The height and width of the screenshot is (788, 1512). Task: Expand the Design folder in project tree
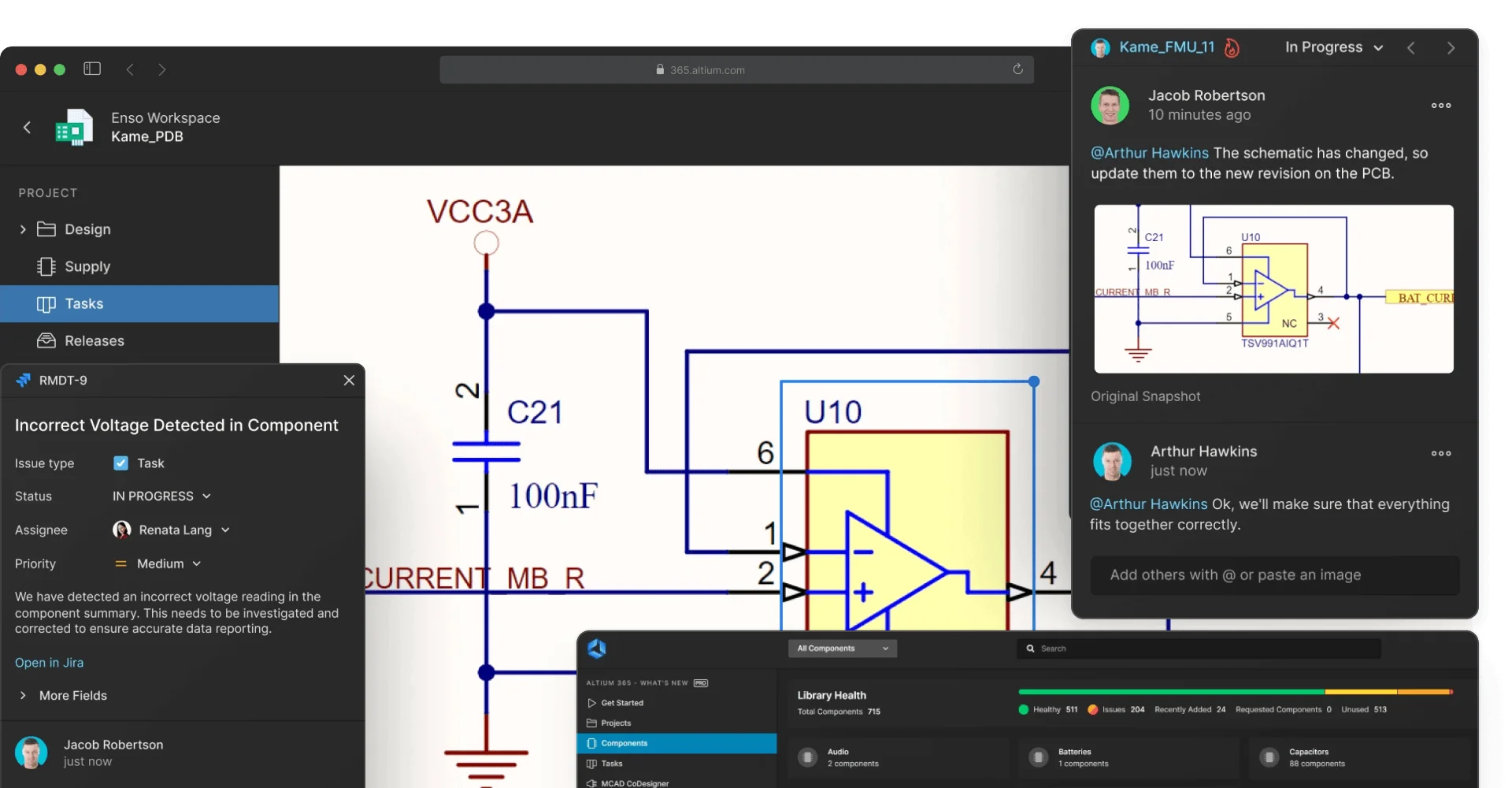(23, 229)
